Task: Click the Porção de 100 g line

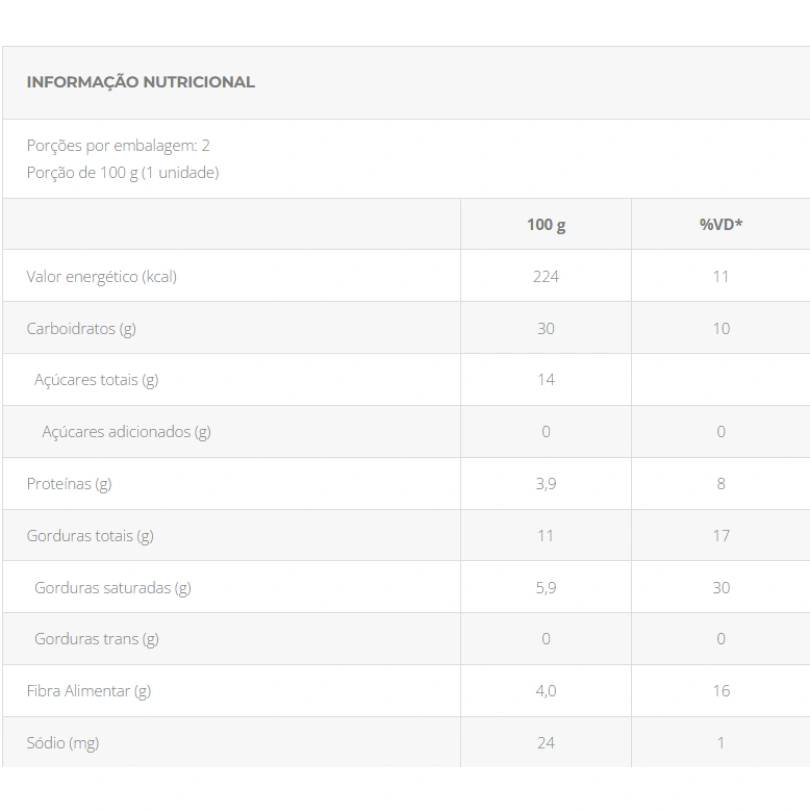Action: click(123, 173)
